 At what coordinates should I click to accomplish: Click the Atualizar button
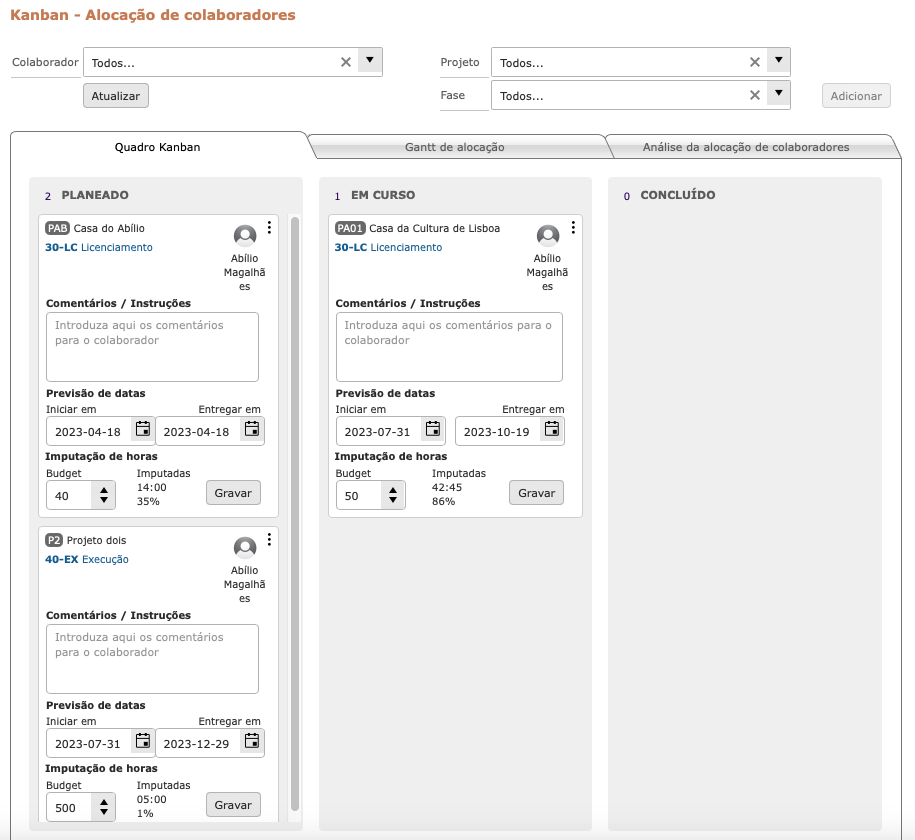(x=114, y=95)
